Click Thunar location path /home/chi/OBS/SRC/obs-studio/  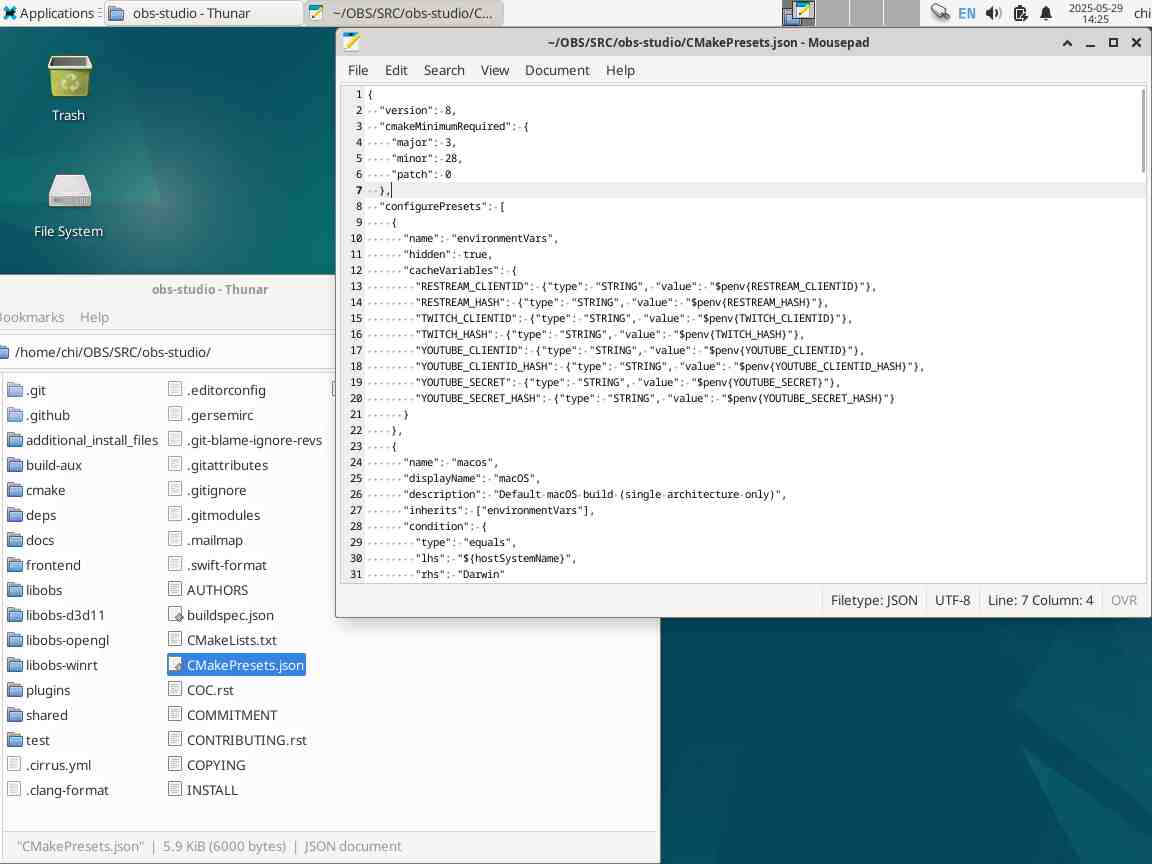pyautogui.click(x=112, y=353)
